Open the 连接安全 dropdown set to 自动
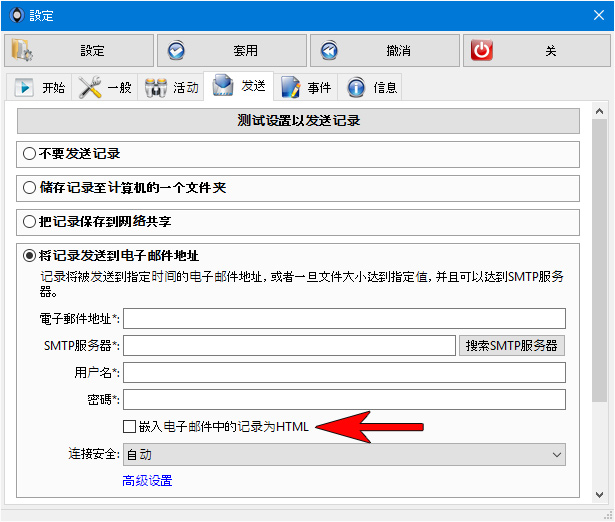Image resolution: width=615 pixels, height=522 pixels. (344, 455)
